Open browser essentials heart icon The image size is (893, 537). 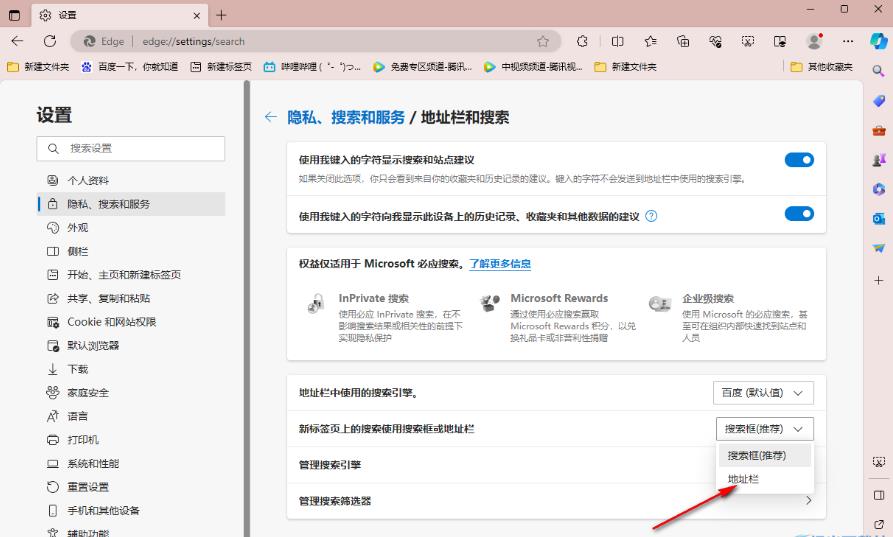(715, 41)
